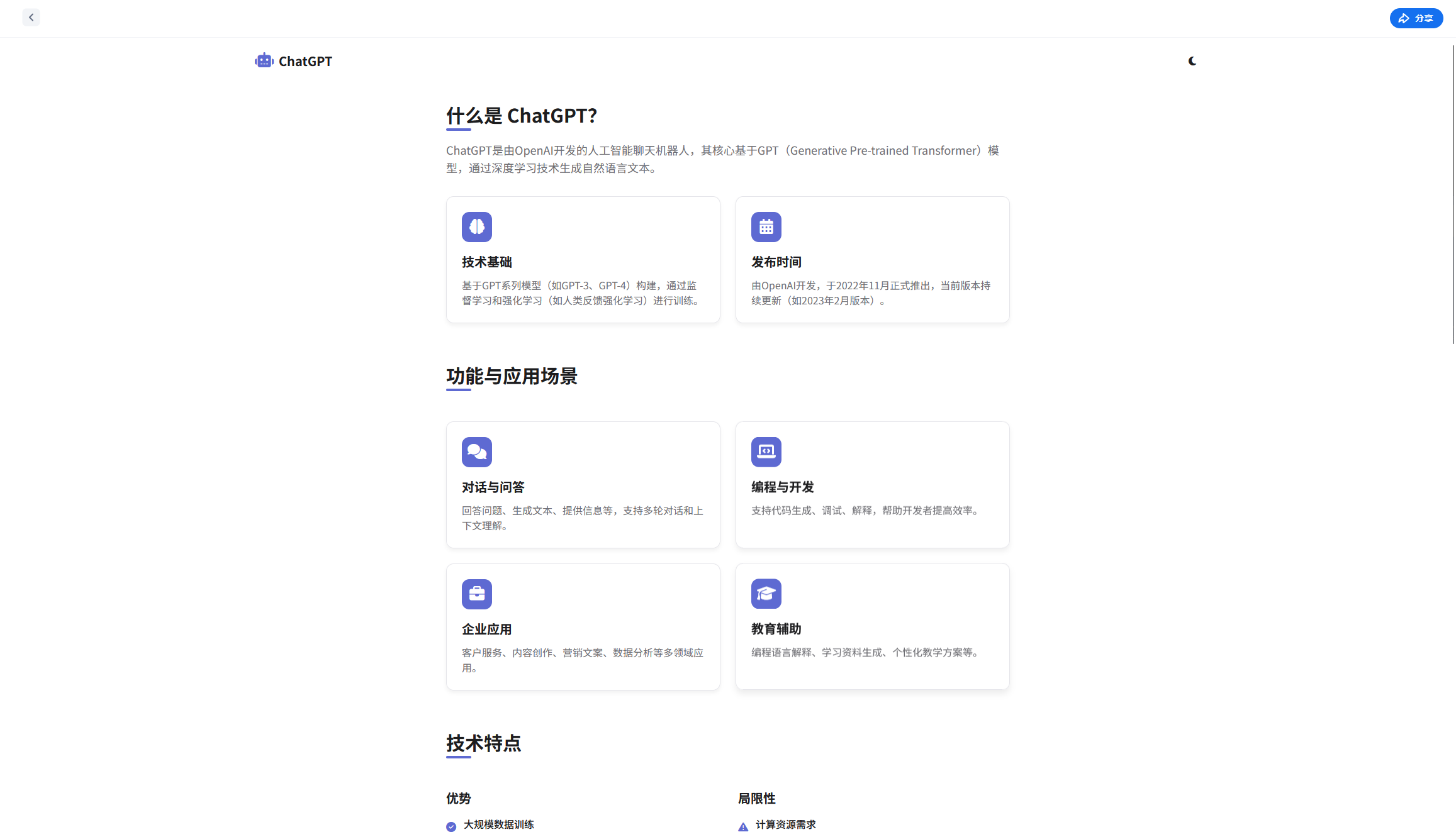This screenshot has width=1456, height=832.
Task: Click the laptop code icon on 编程与开发
Action: pos(766,452)
